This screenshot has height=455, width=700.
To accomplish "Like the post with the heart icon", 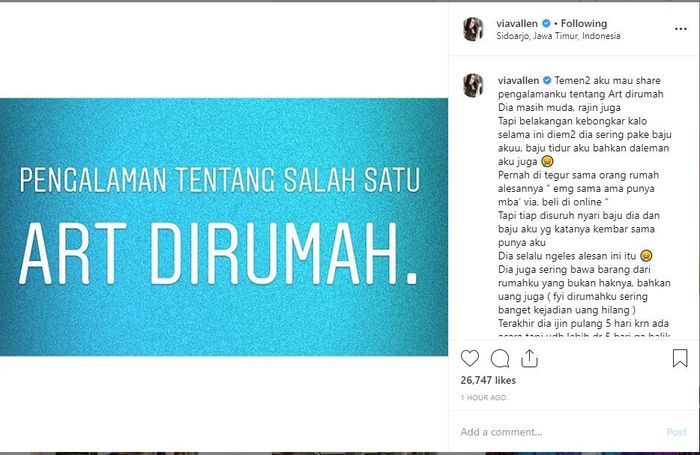I will 470,358.
